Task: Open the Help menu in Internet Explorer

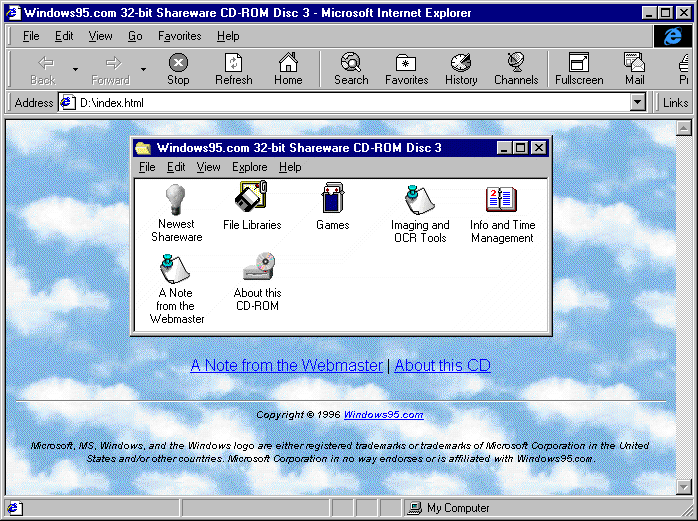Action: [x=228, y=36]
